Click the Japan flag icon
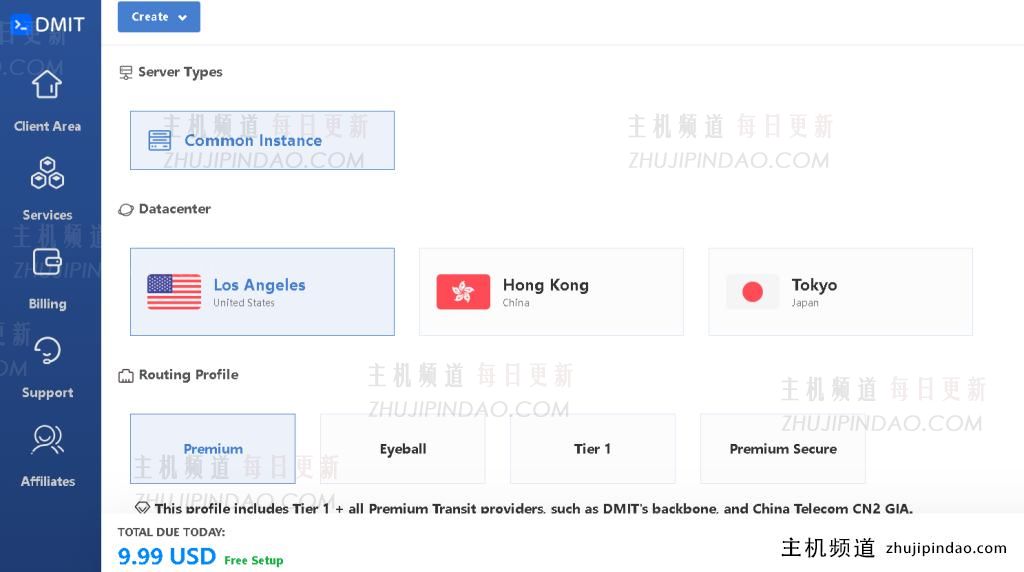 click(x=752, y=291)
